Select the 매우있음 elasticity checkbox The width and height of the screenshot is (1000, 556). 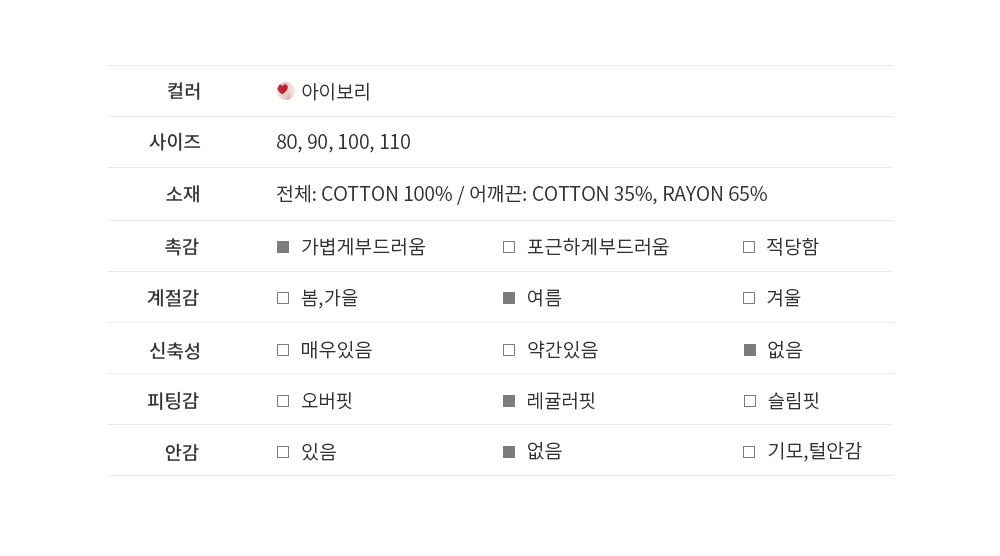283,350
